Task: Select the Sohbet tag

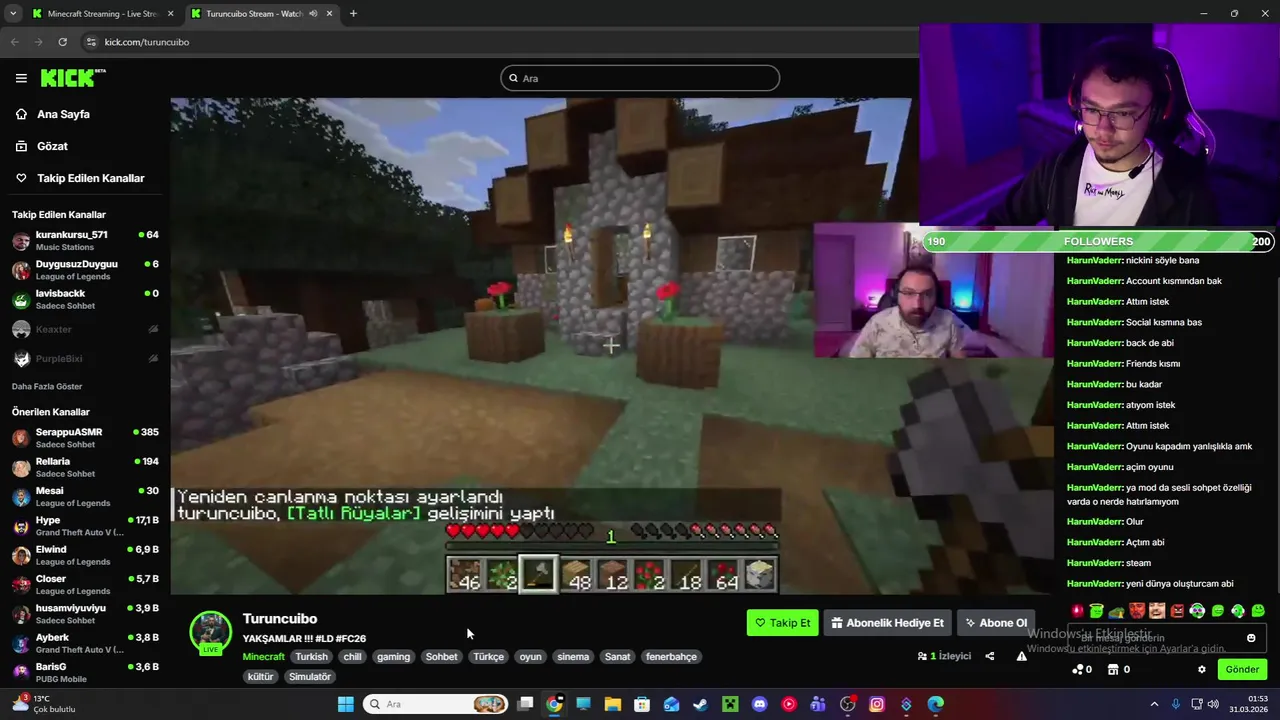Action: pos(441,657)
